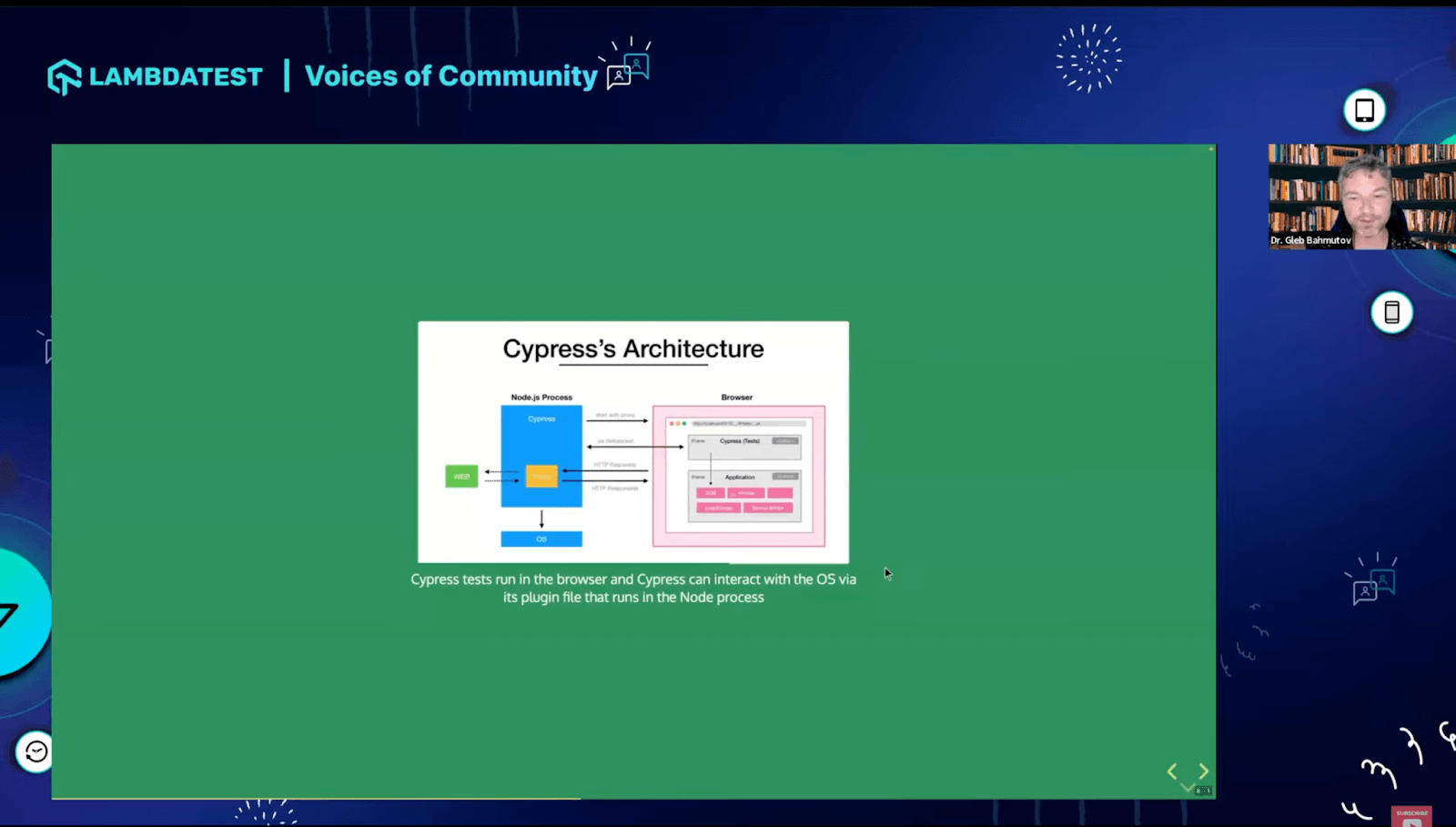1456x827 pixels.
Task: Click the chat bubbles icon near bottom right
Action: pyautogui.click(x=1374, y=585)
